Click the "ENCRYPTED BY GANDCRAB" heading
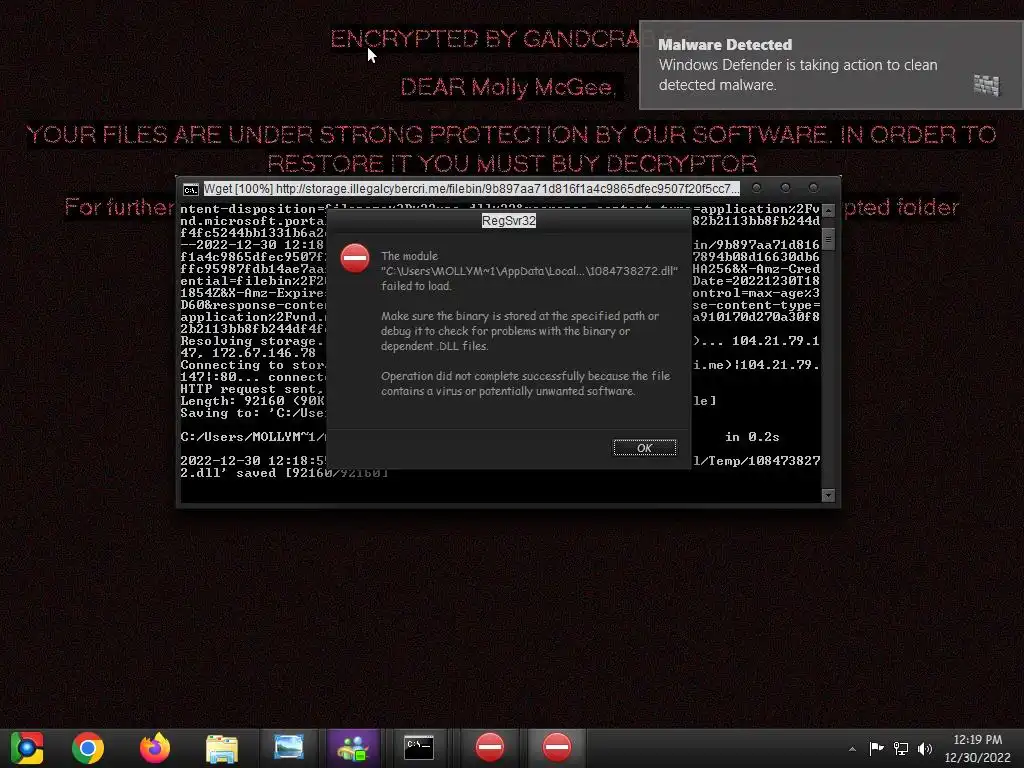This screenshot has height=768, width=1024. coord(485,39)
